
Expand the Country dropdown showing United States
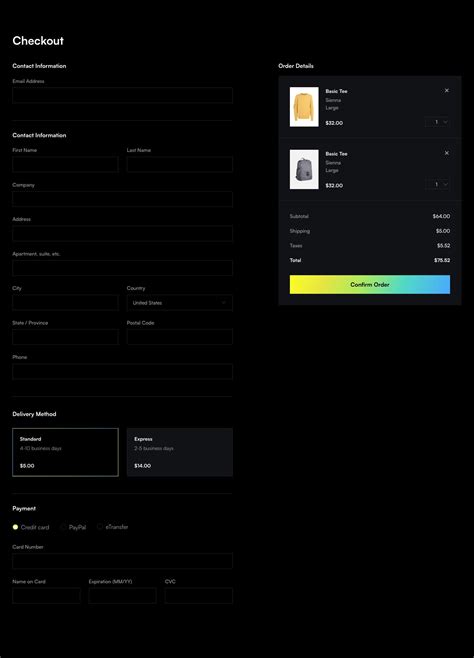click(180, 303)
